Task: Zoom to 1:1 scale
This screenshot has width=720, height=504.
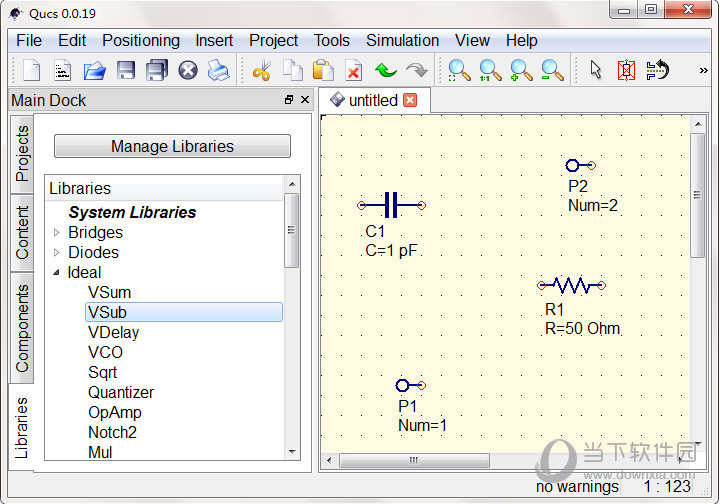Action: coord(490,71)
